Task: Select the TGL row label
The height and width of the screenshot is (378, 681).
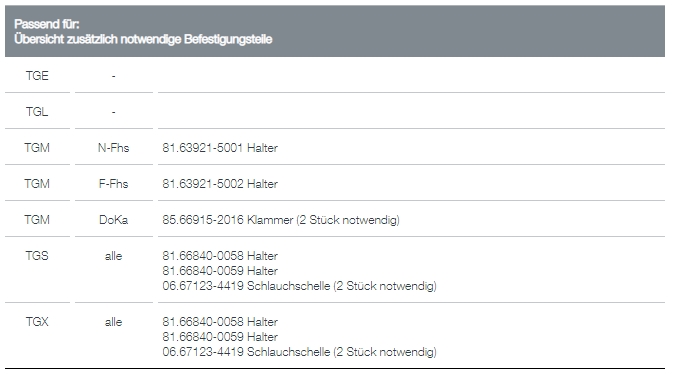Action: click(x=37, y=112)
